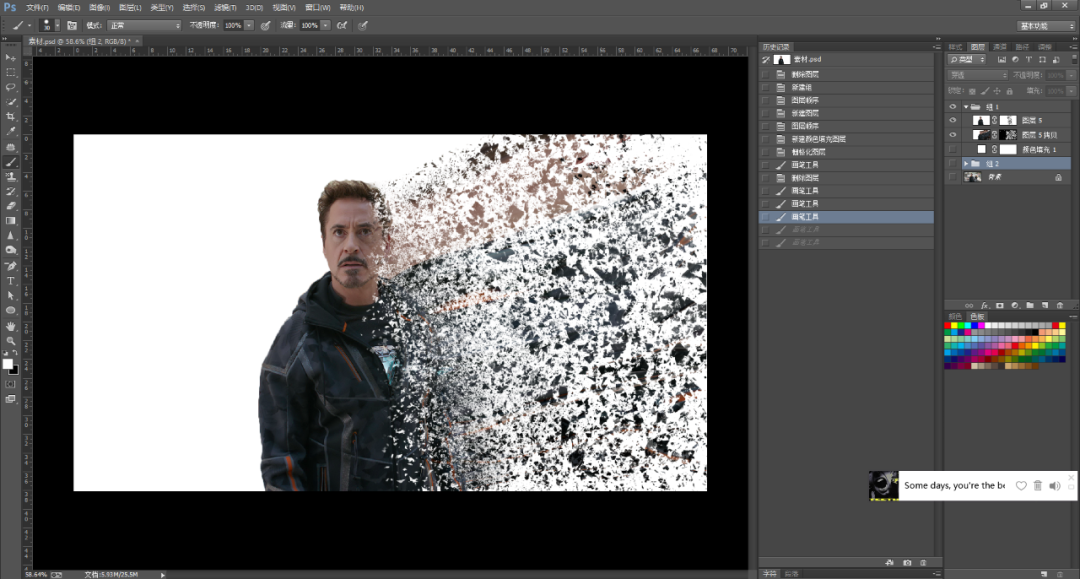
Task: Select the 素材.psd snapshot in History
Action: pos(846,59)
